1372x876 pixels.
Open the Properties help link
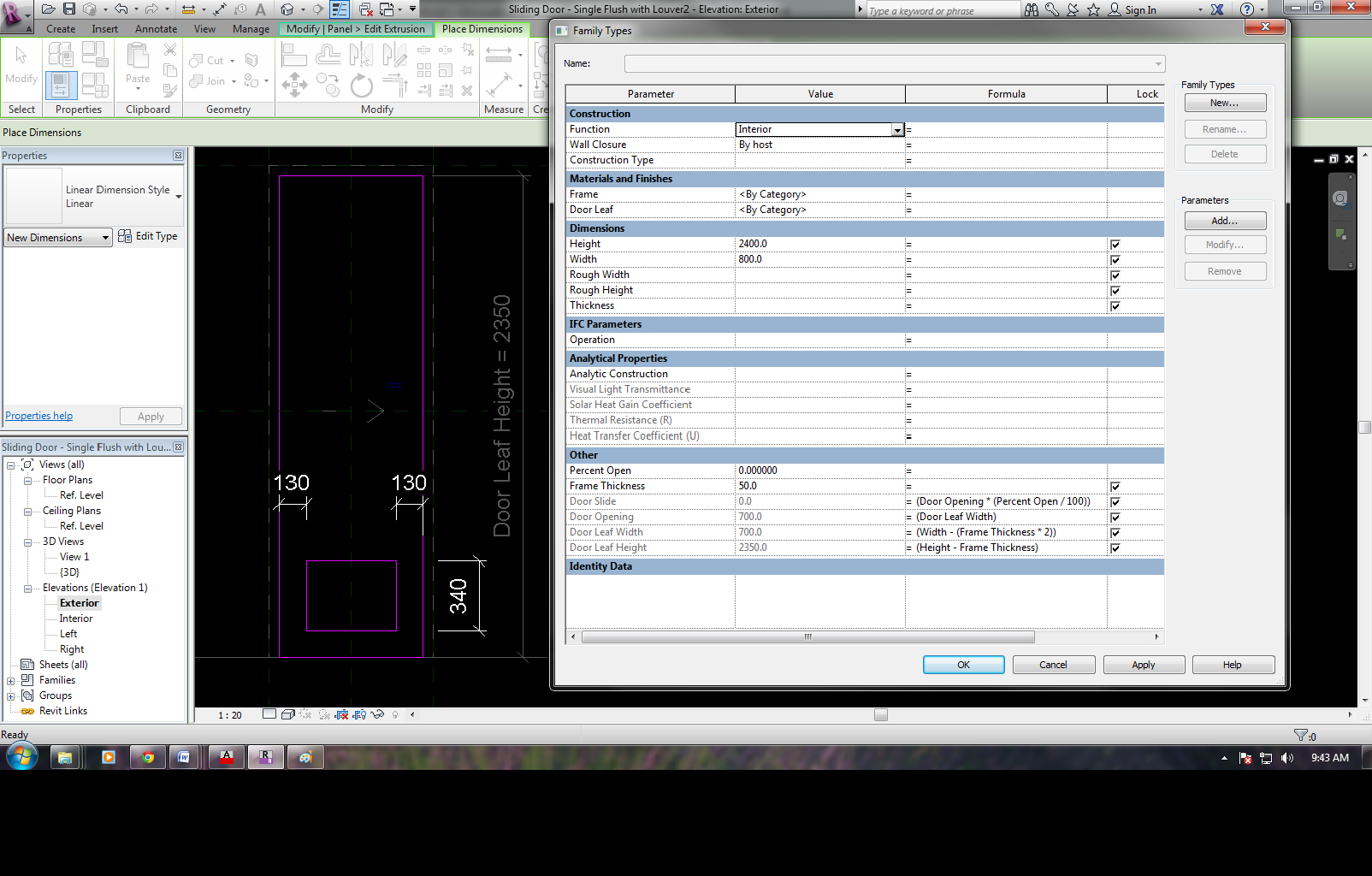pos(39,416)
